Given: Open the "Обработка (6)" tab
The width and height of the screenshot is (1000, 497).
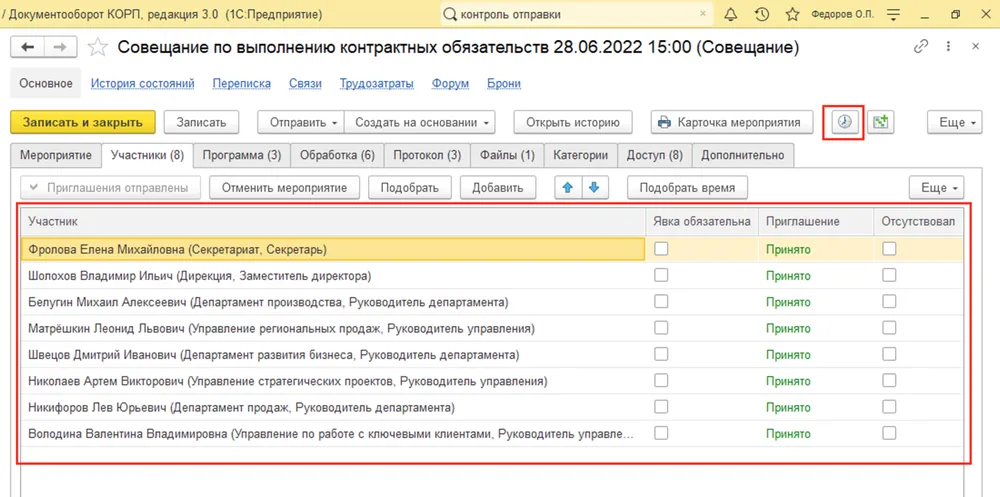Looking at the screenshot, I should coord(337,155).
